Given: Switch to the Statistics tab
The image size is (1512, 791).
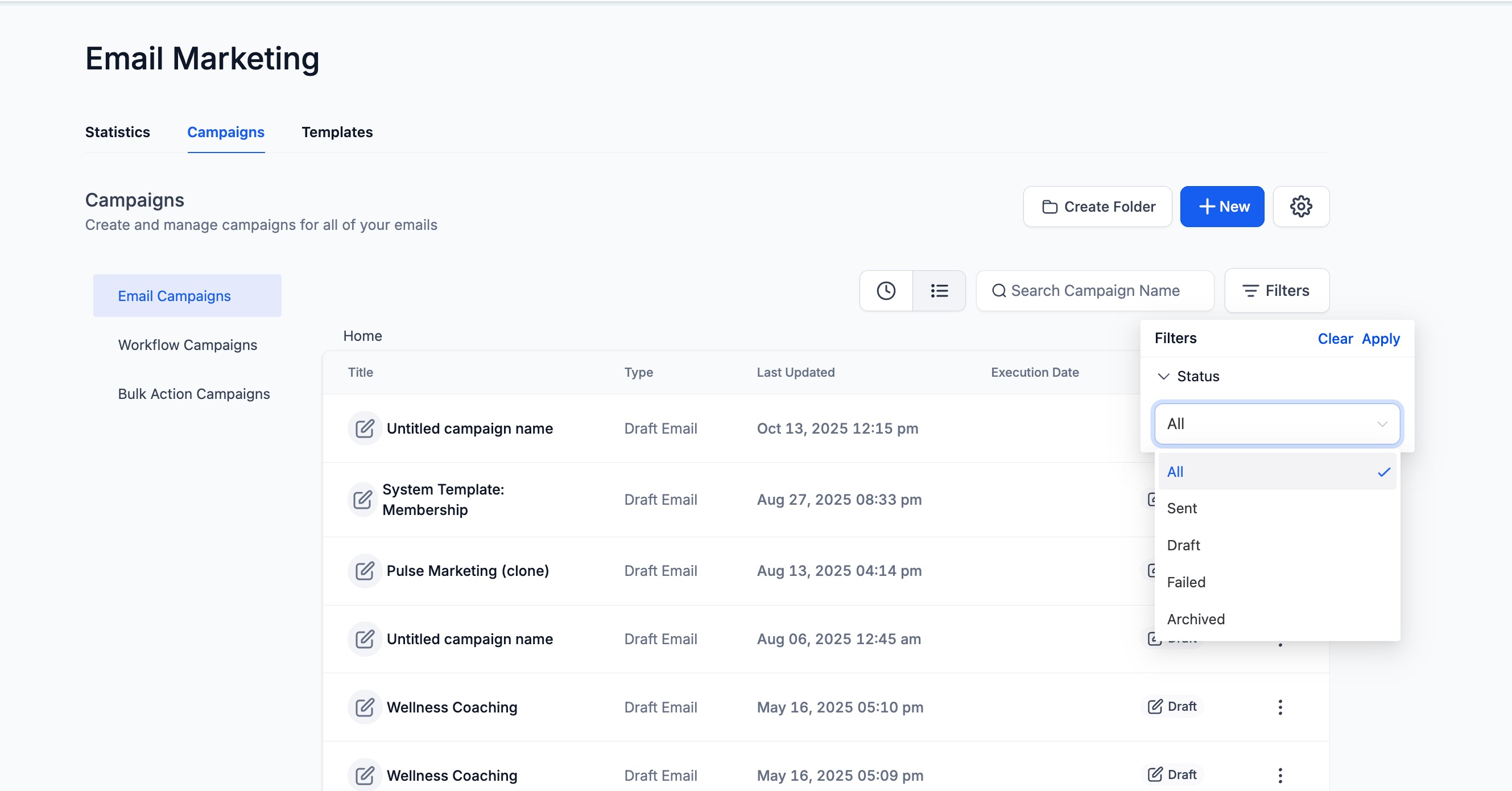Looking at the screenshot, I should (117, 132).
